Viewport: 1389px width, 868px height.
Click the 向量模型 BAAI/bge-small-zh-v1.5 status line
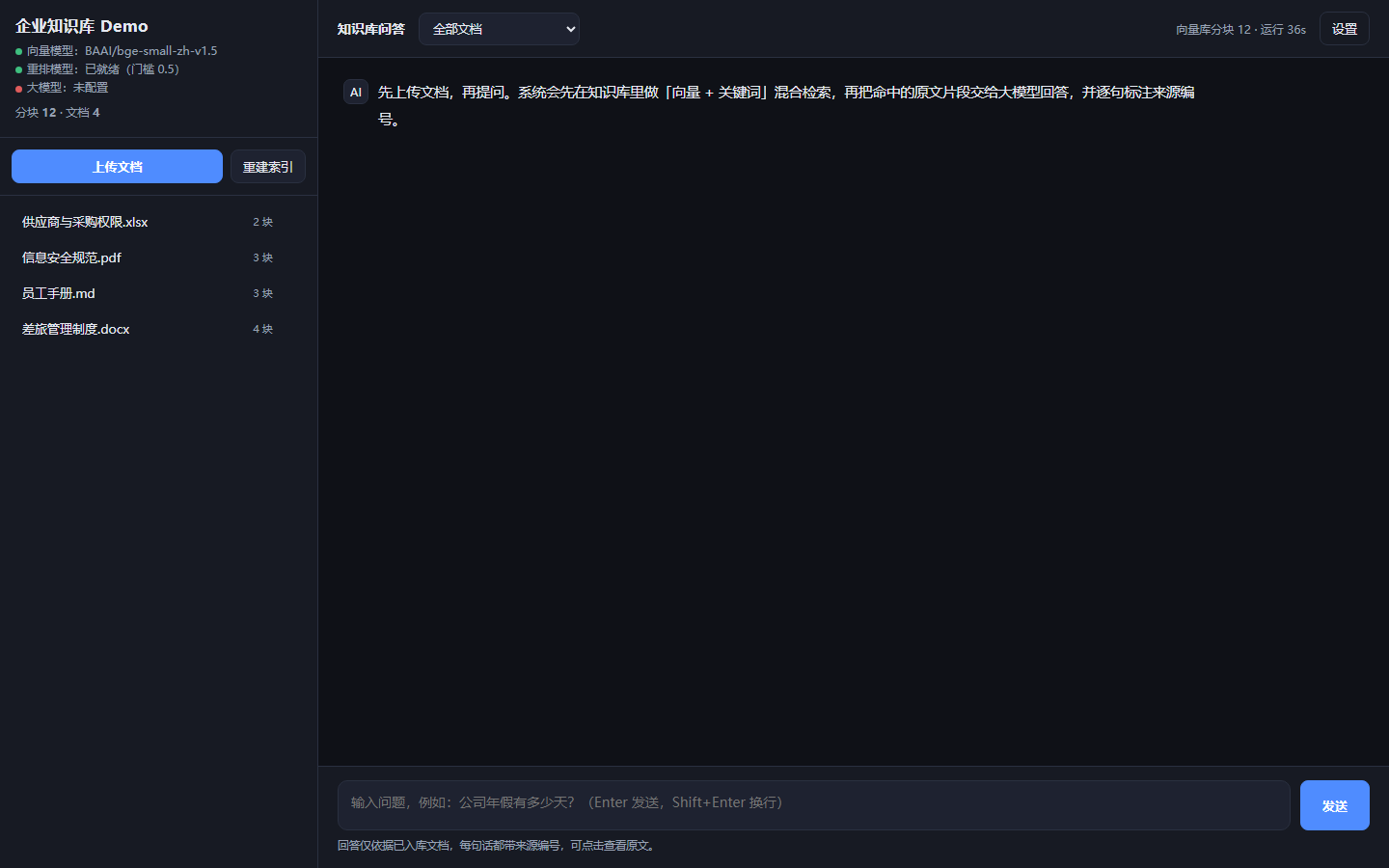117,51
